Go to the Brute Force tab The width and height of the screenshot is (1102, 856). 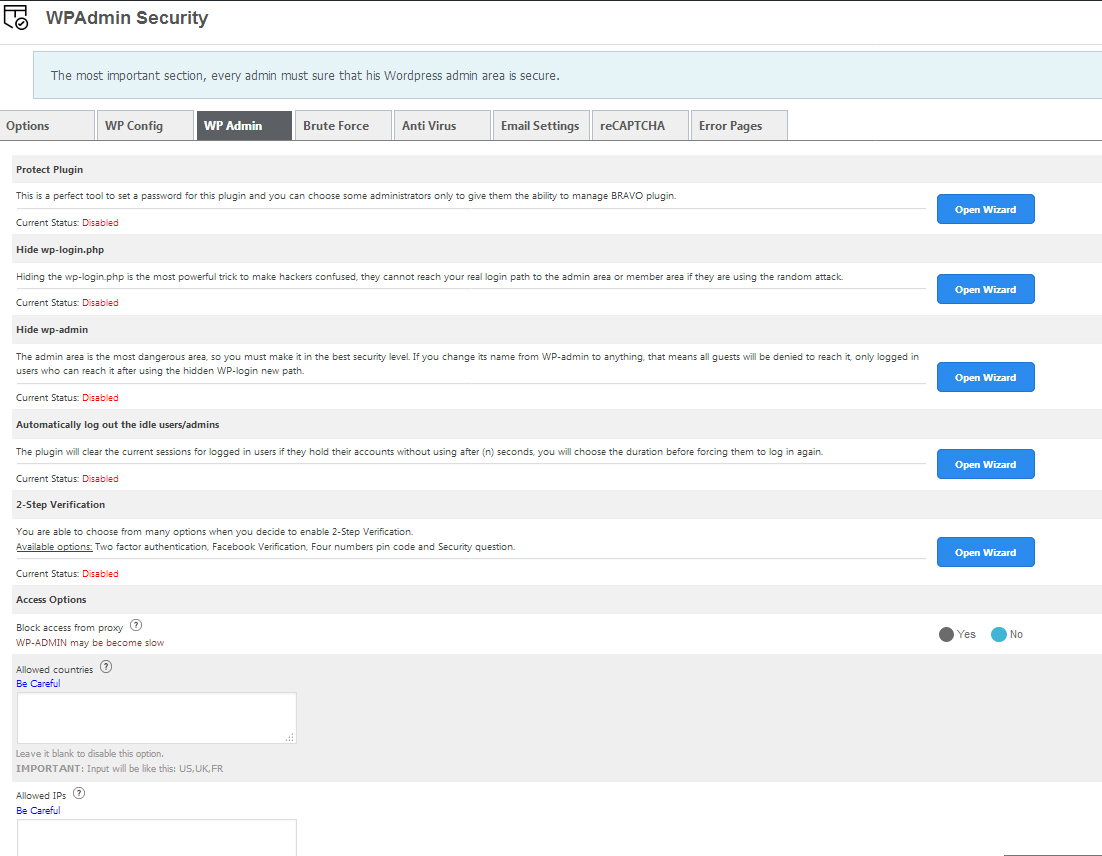pyautogui.click(x=343, y=126)
